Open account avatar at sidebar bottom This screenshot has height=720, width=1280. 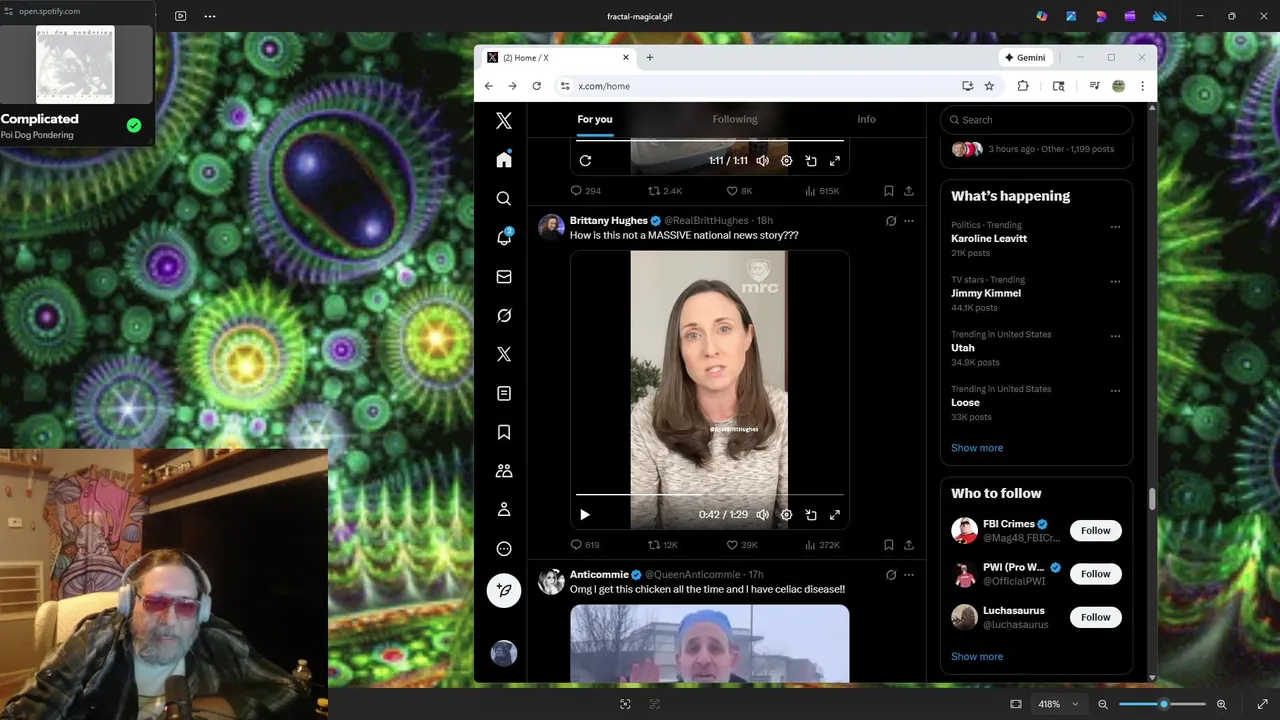(504, 653)
